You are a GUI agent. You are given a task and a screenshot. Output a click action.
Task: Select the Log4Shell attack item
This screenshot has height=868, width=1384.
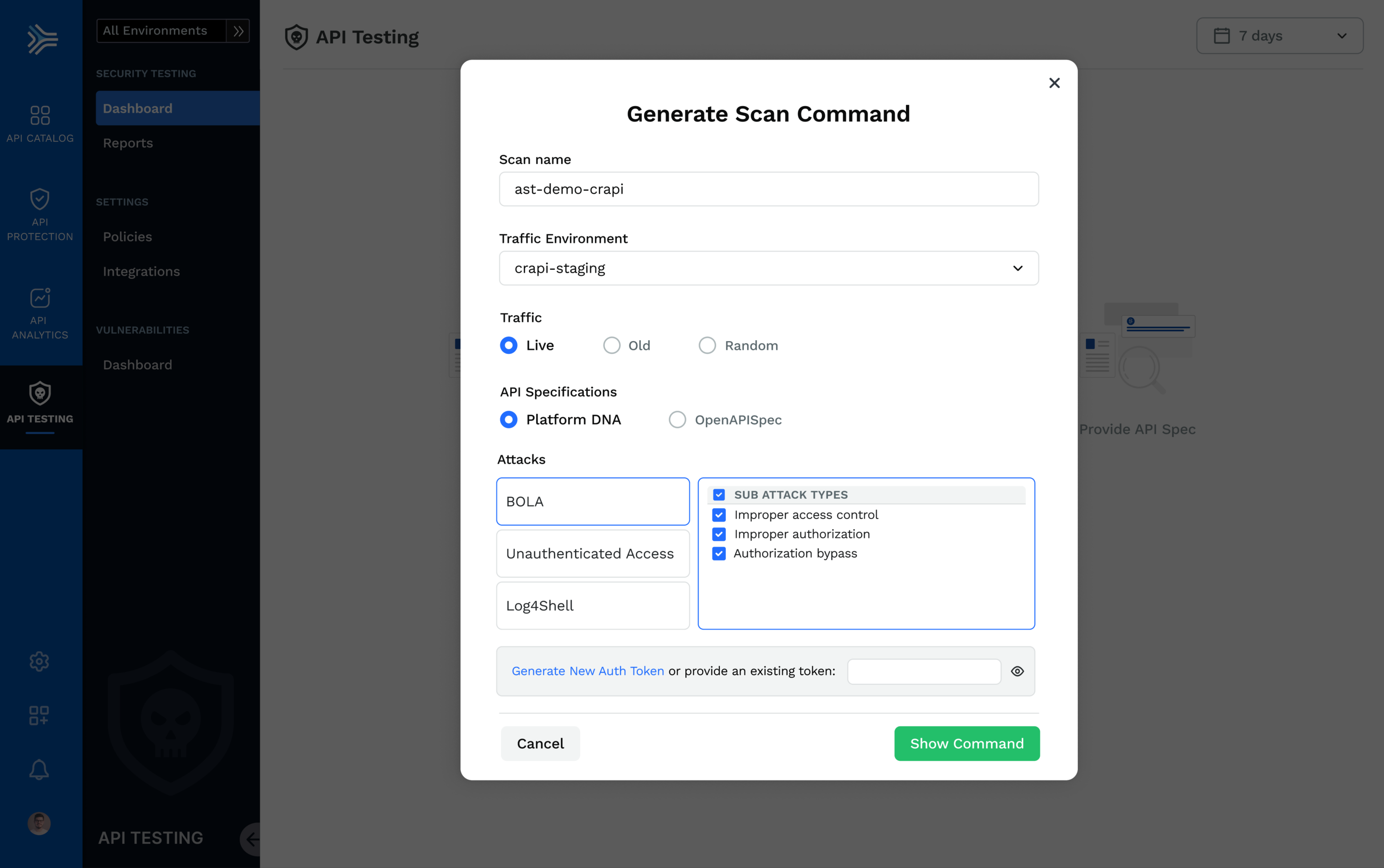(593, 606)
